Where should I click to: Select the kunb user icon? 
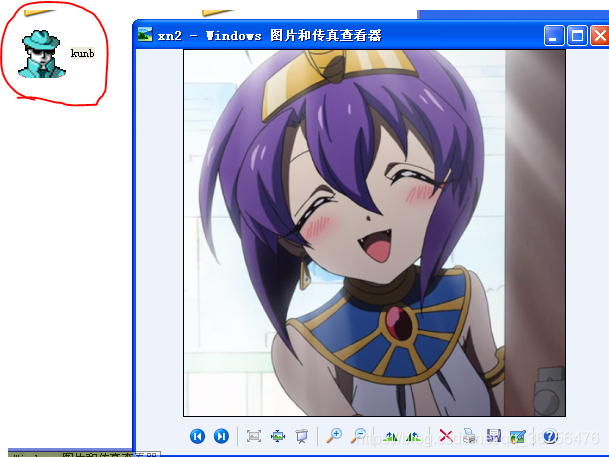(42, 54)
